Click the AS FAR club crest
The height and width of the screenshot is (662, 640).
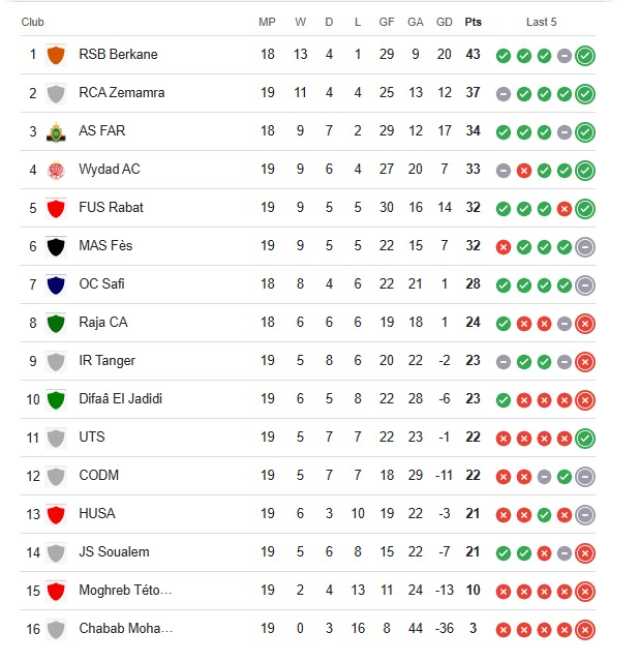pyautogui.click(x=56, y=132)
